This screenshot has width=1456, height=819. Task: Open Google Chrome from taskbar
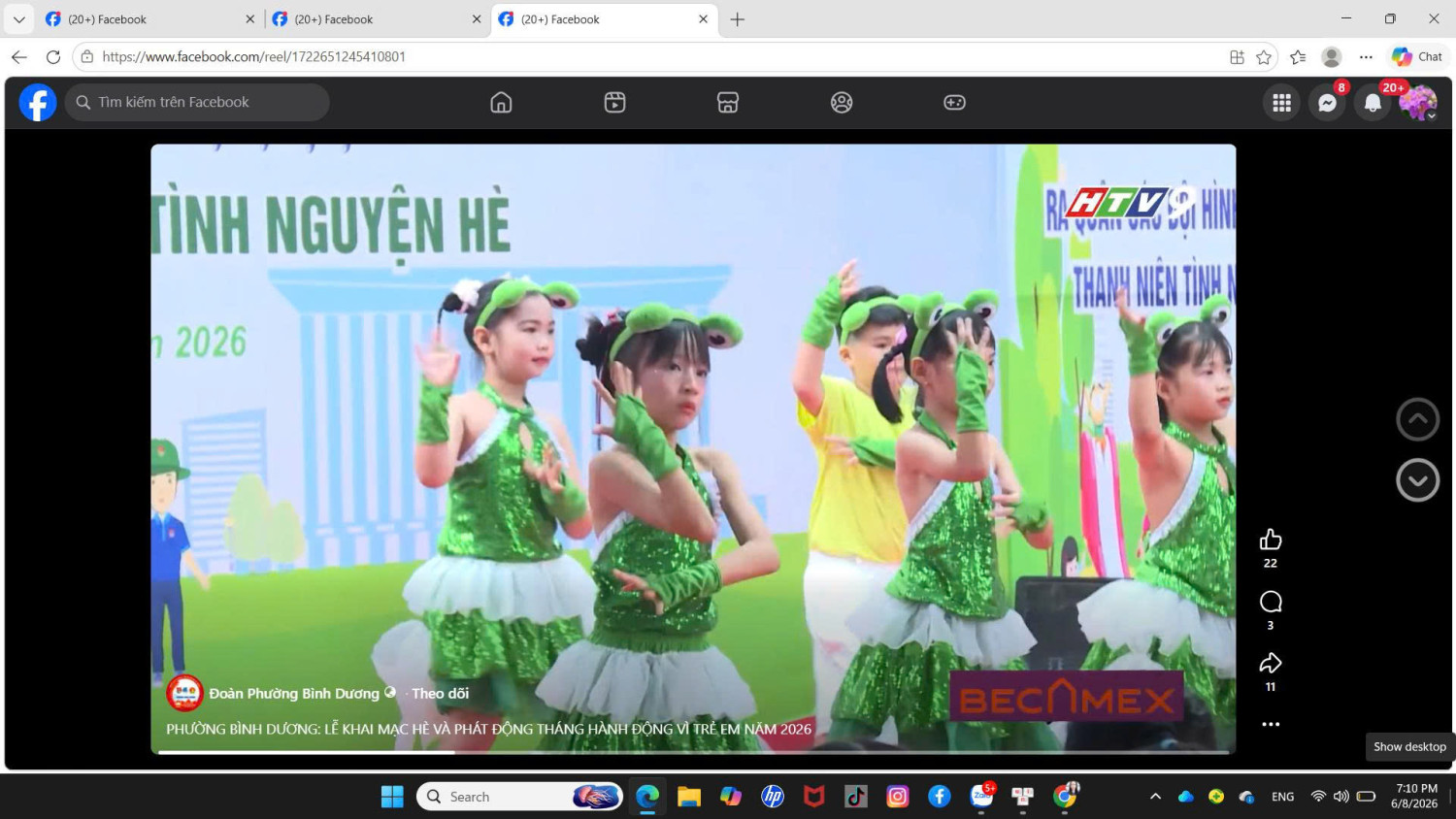(1065, 797)
